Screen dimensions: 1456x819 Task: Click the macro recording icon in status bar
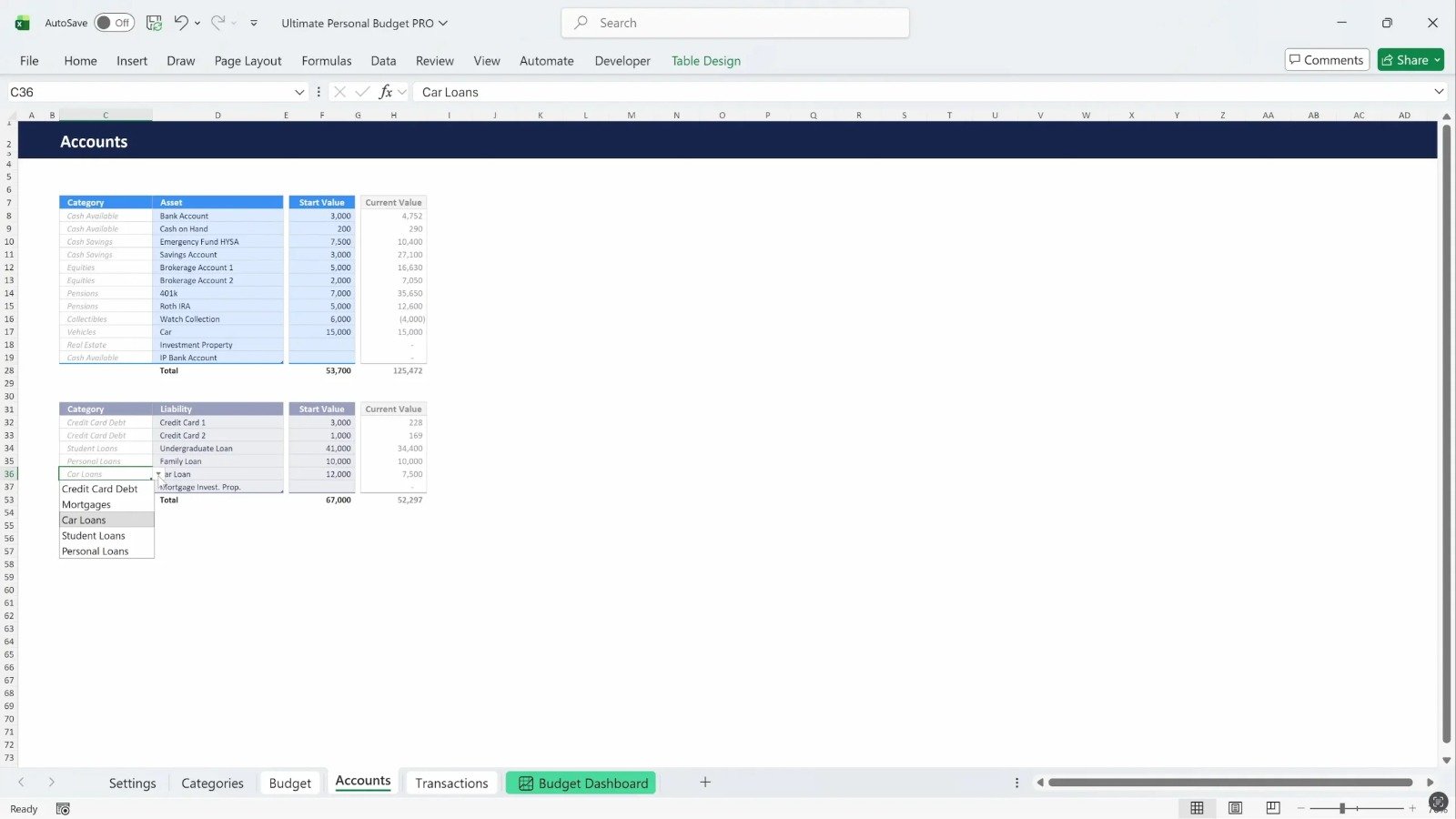click(63, 809)
